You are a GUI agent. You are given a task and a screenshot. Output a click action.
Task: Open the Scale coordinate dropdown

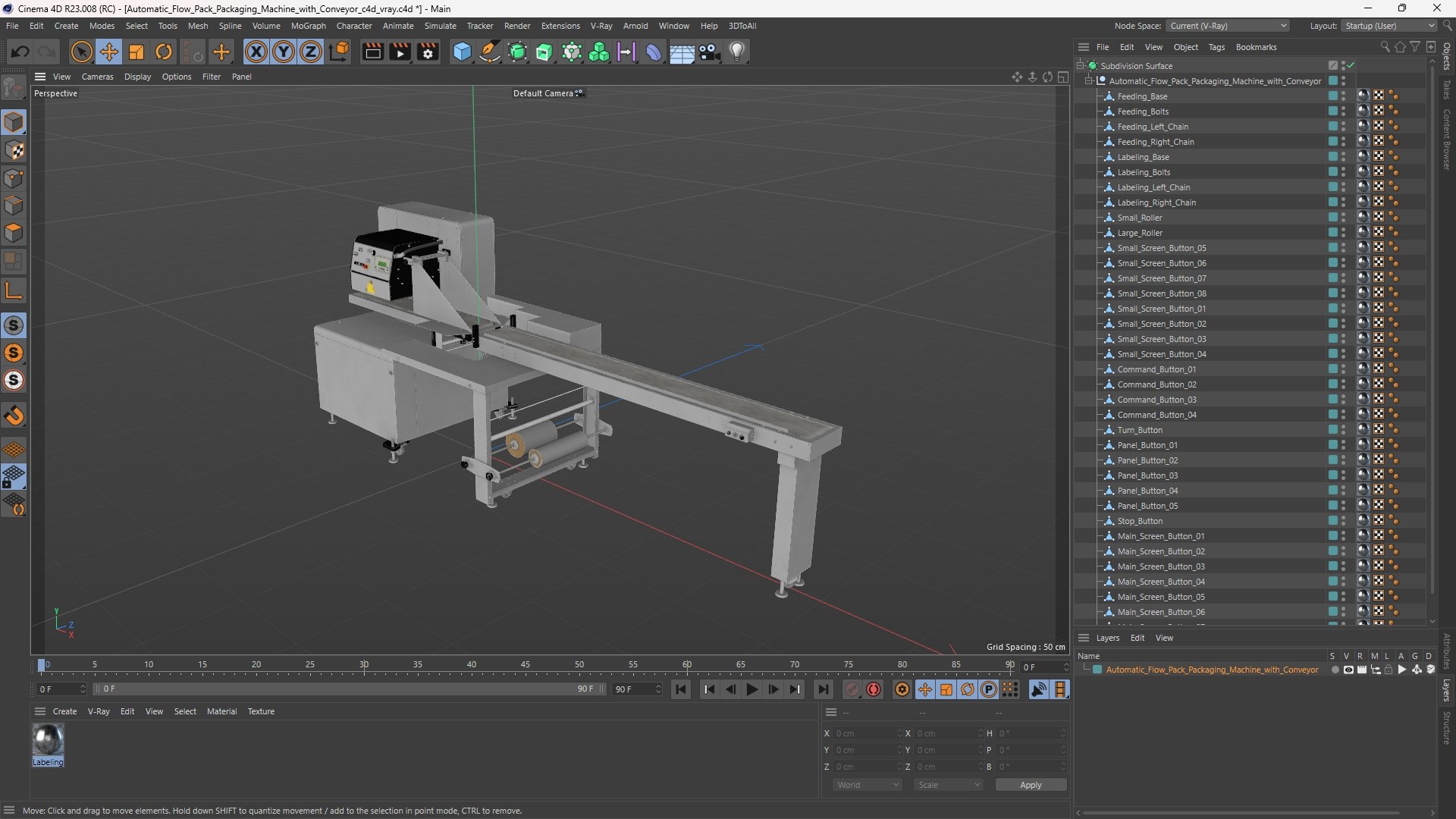tap(949, 785)
